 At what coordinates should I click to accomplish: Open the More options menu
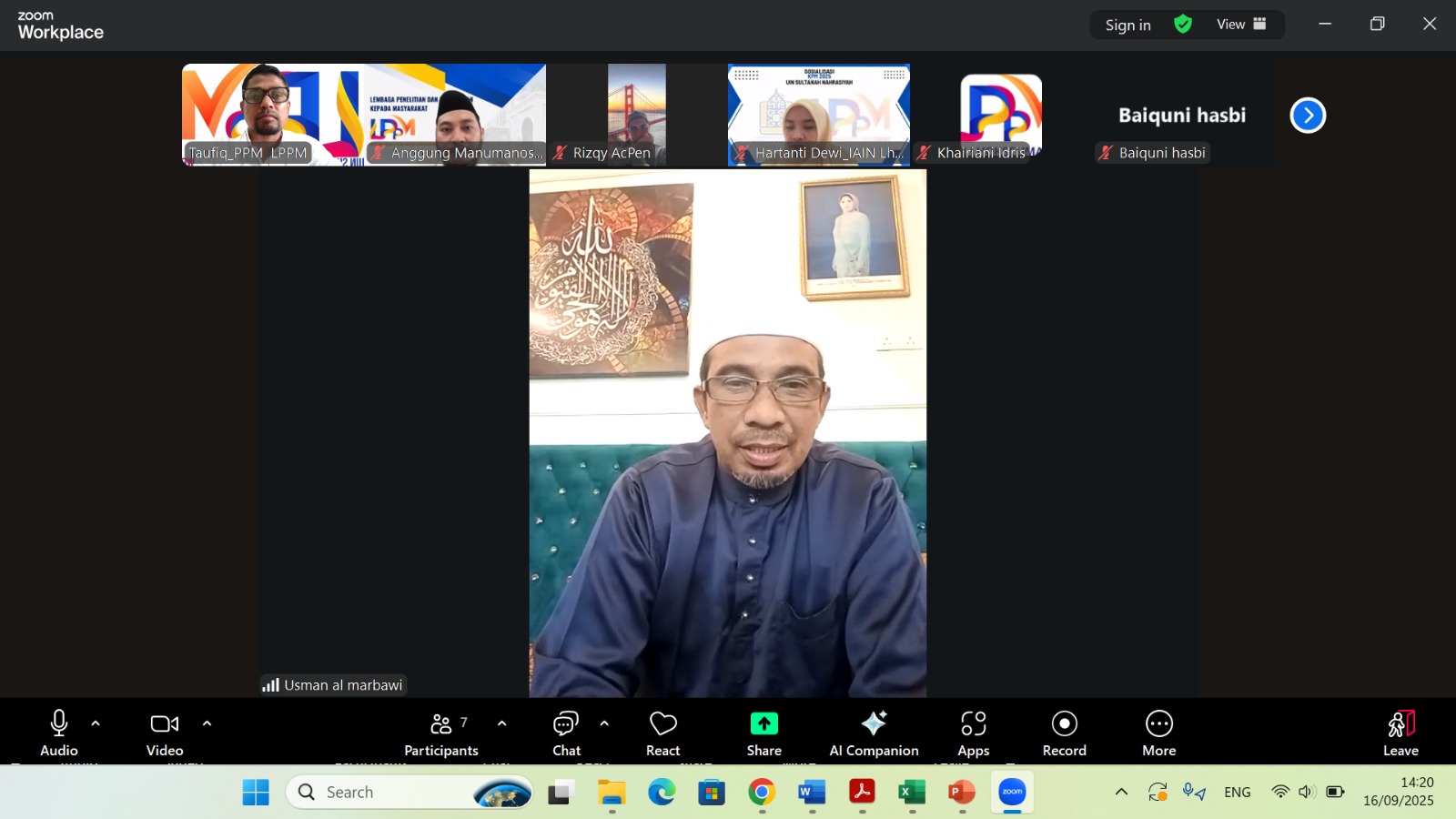pos(1158,733)
